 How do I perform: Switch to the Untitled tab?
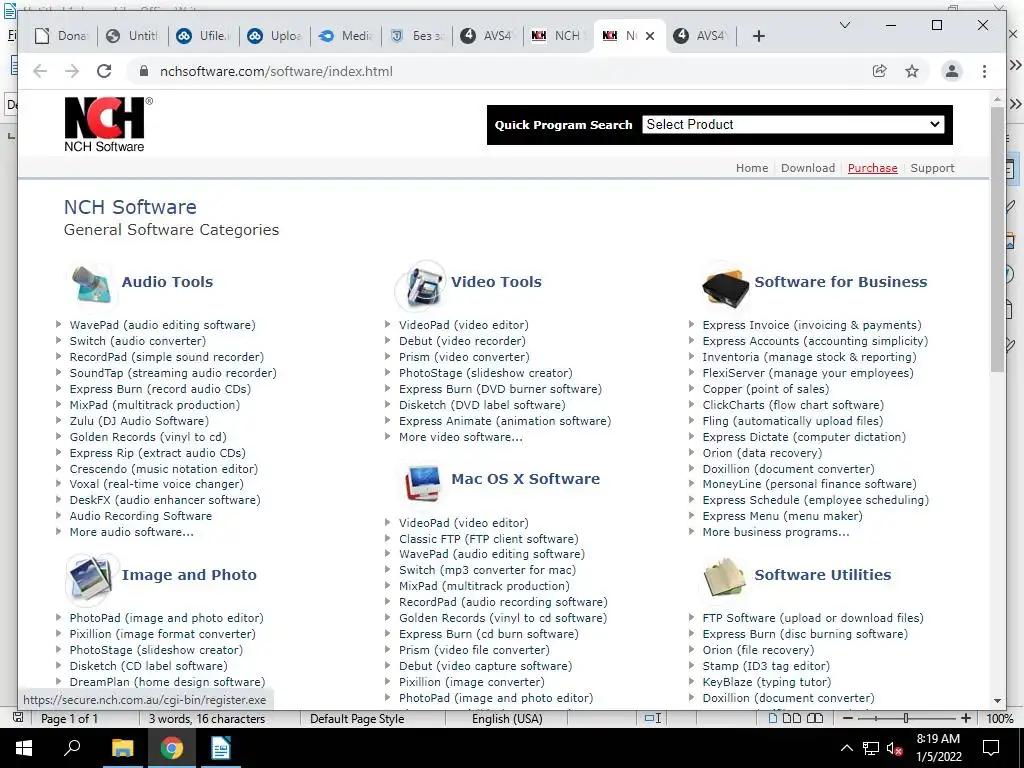[133, 36]
